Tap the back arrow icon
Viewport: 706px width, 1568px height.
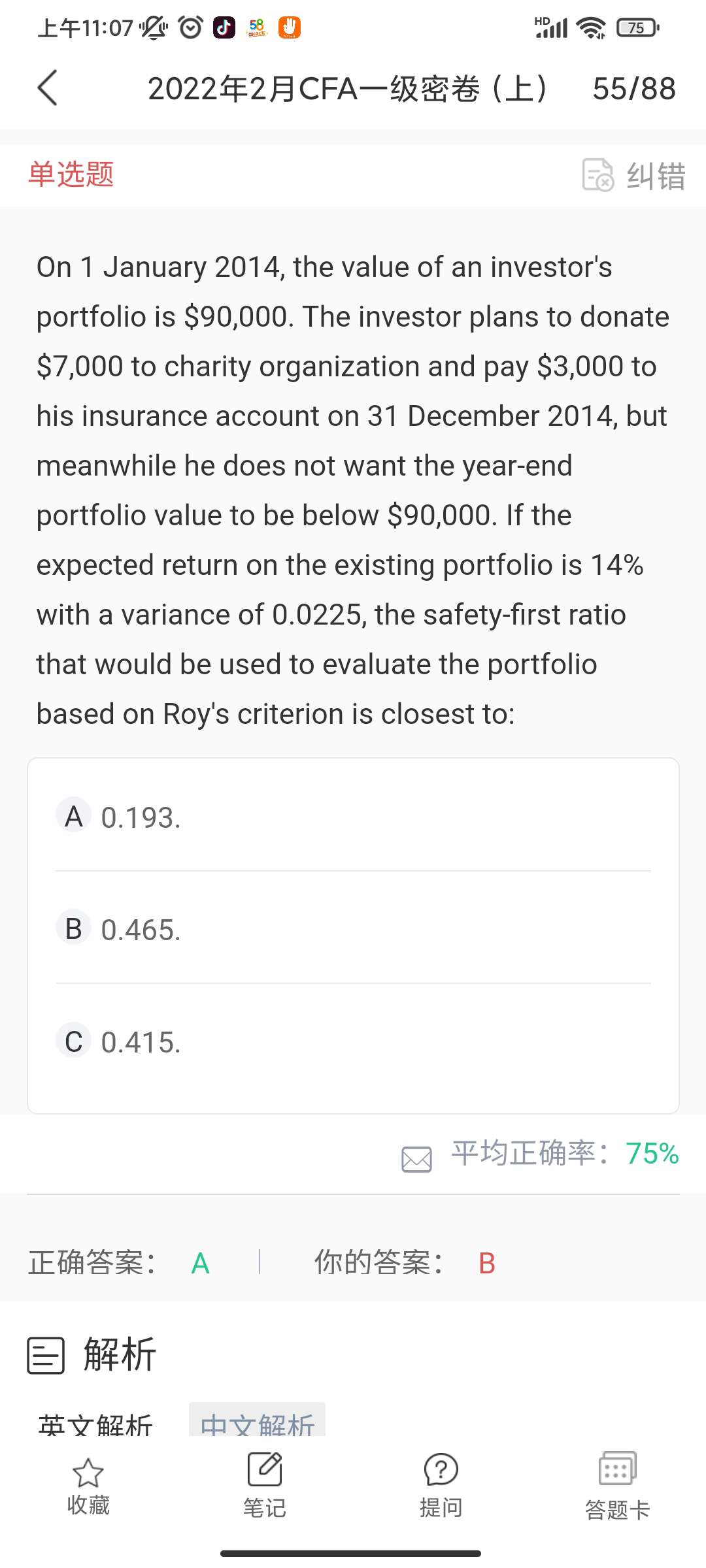(48, 88)
